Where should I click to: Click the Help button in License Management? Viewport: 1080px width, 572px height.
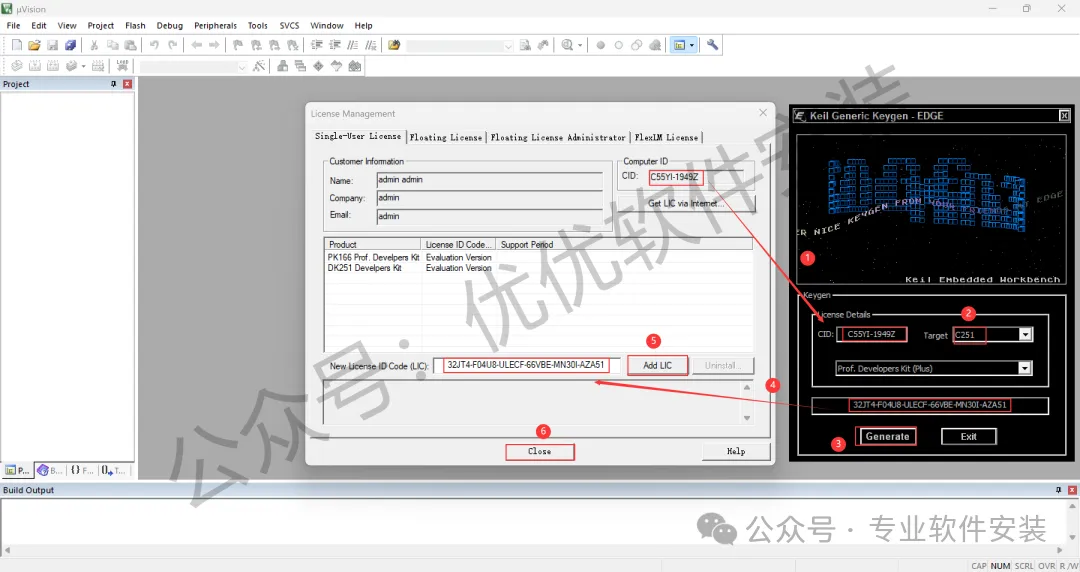pos(736,451)
